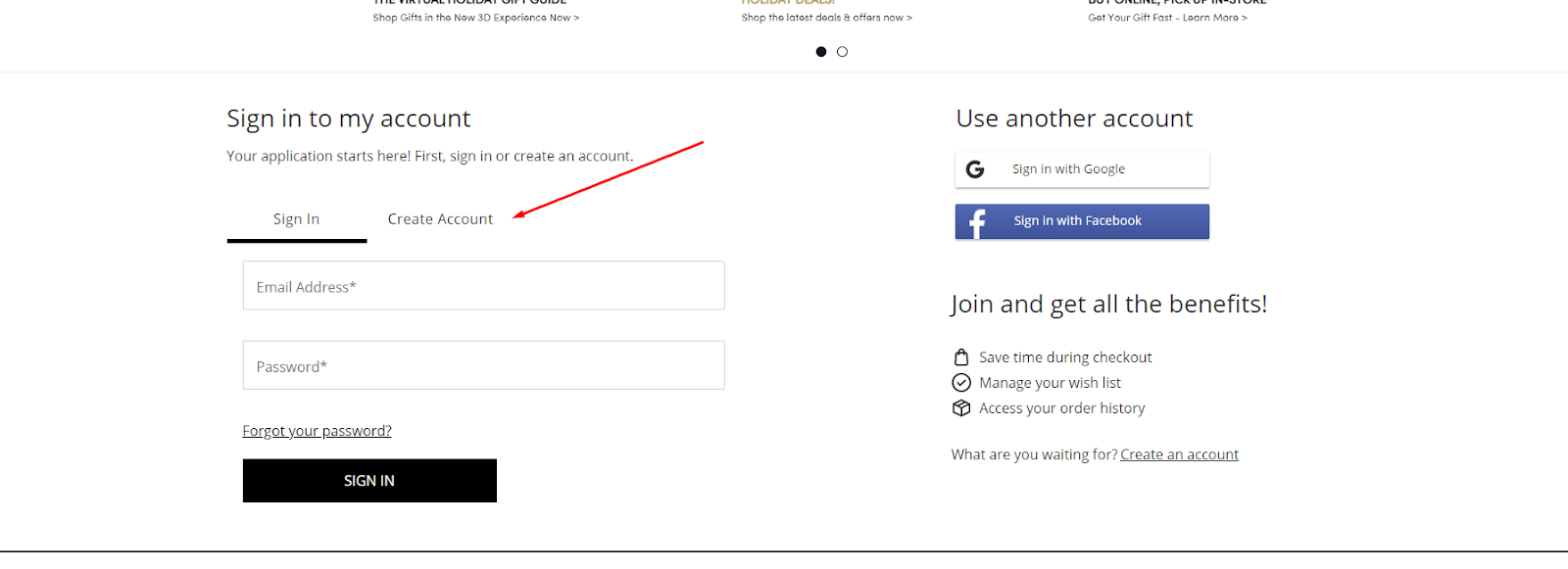Click the Sign in to my account heading
Viewport: 1568px width, 569px height.
[349, 119]
